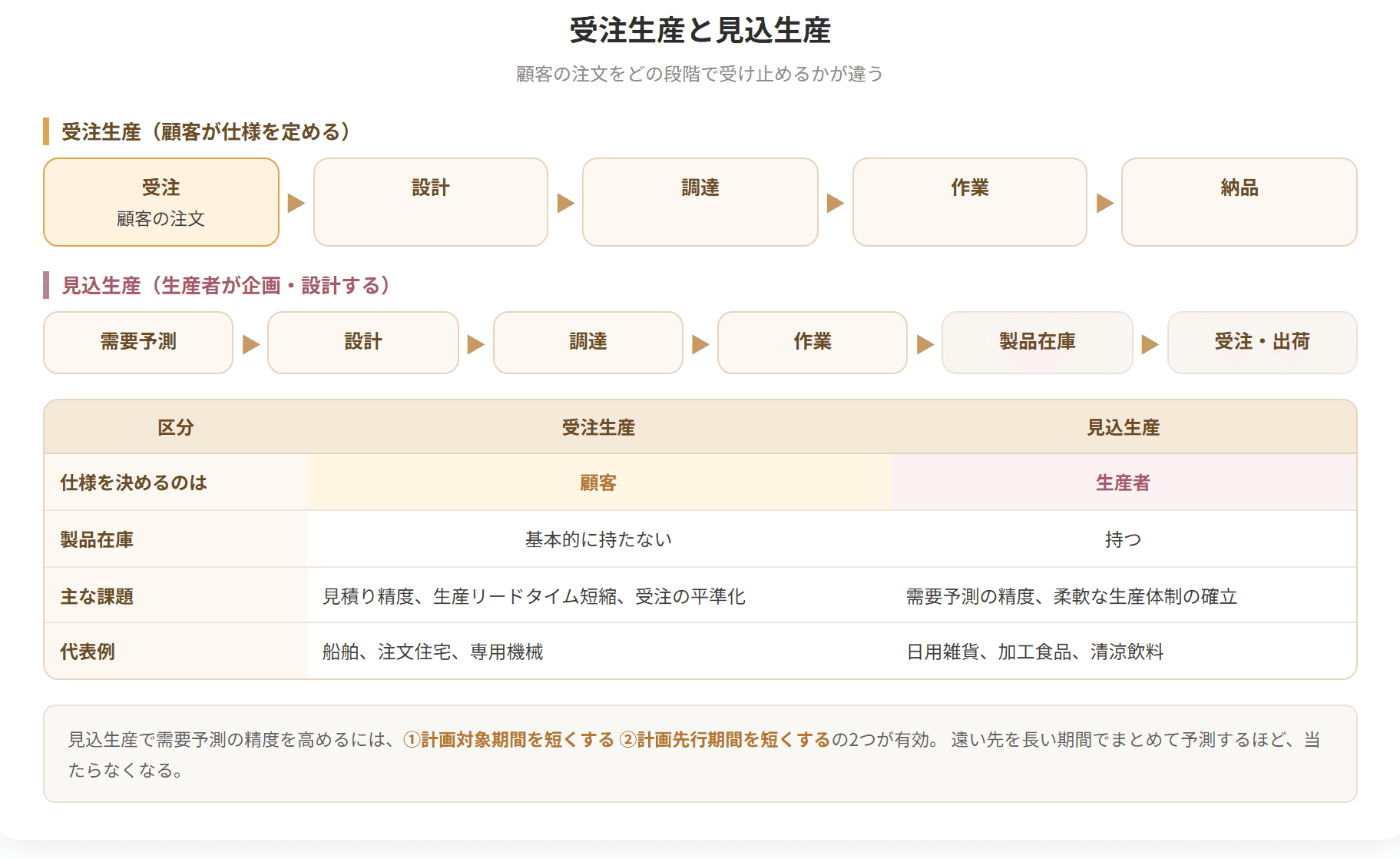Select the 納品 step in 受注生産 flow
The width and height of the screenshot is (1400, 859).
pyautogui.click(x=1239, y=202)
